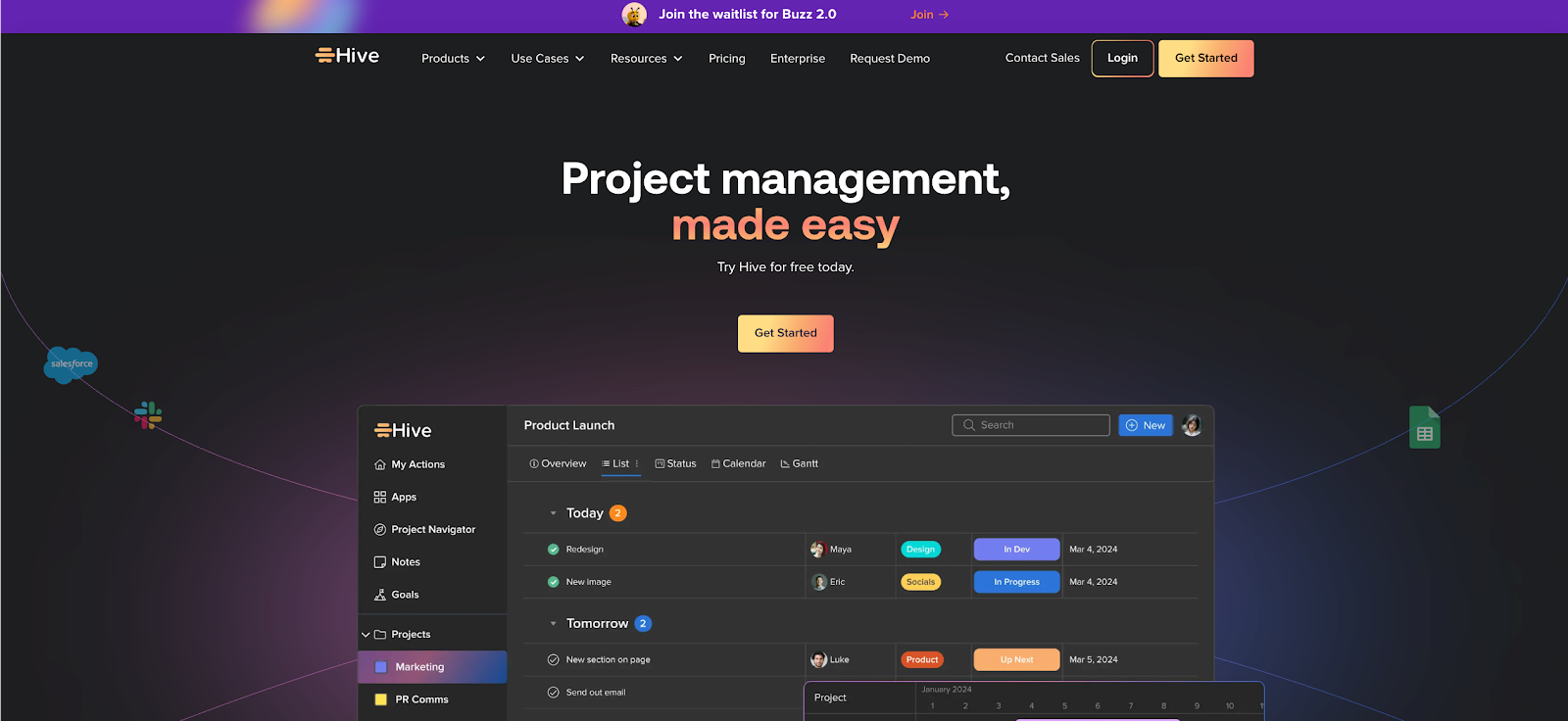This screenshot has width=1568, height=721.
Task: Click the Search field in Product Launch
Action: point(1030,425)
